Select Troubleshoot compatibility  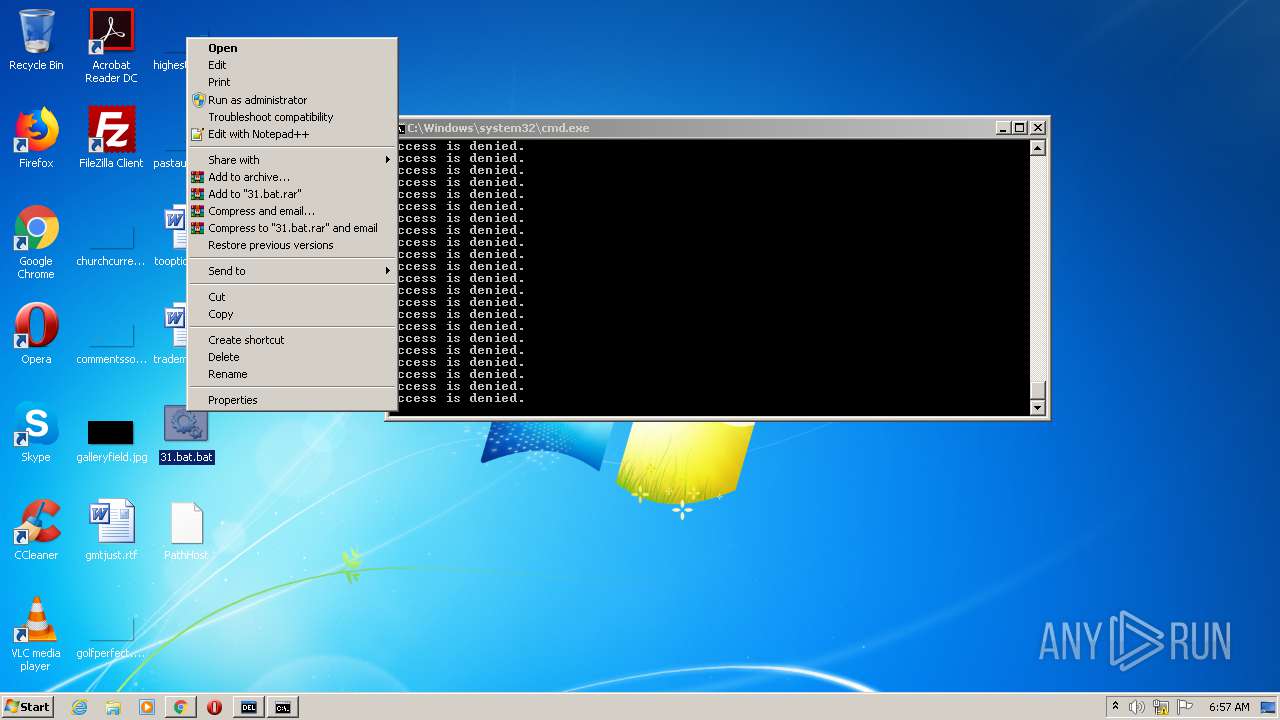[x=292, y=117]
